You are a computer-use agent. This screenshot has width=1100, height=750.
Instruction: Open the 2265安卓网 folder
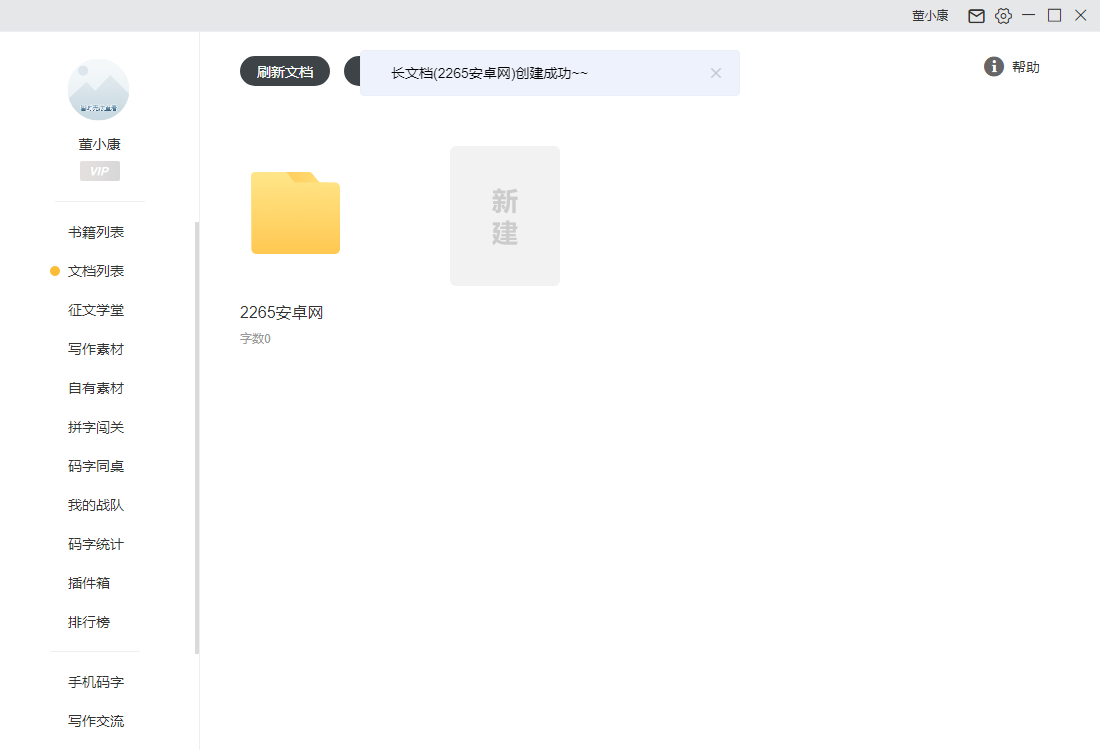click(x=295, y=213)
